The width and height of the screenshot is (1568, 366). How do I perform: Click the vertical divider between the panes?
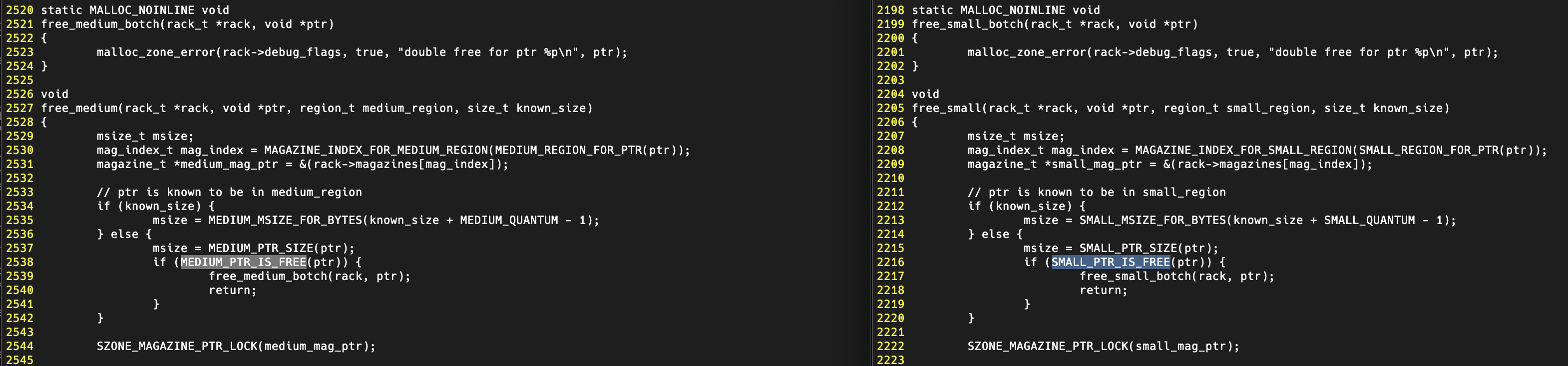click(872, 182)
